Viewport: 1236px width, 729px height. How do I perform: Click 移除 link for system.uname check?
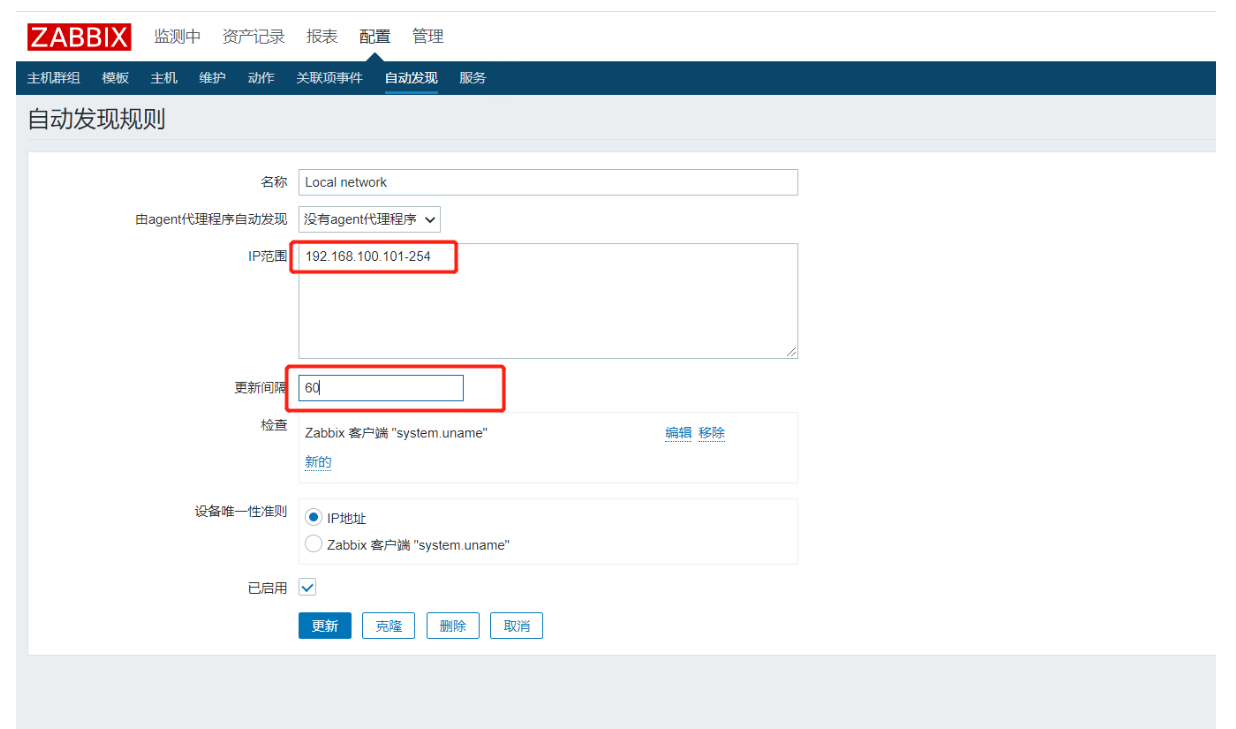712,433
